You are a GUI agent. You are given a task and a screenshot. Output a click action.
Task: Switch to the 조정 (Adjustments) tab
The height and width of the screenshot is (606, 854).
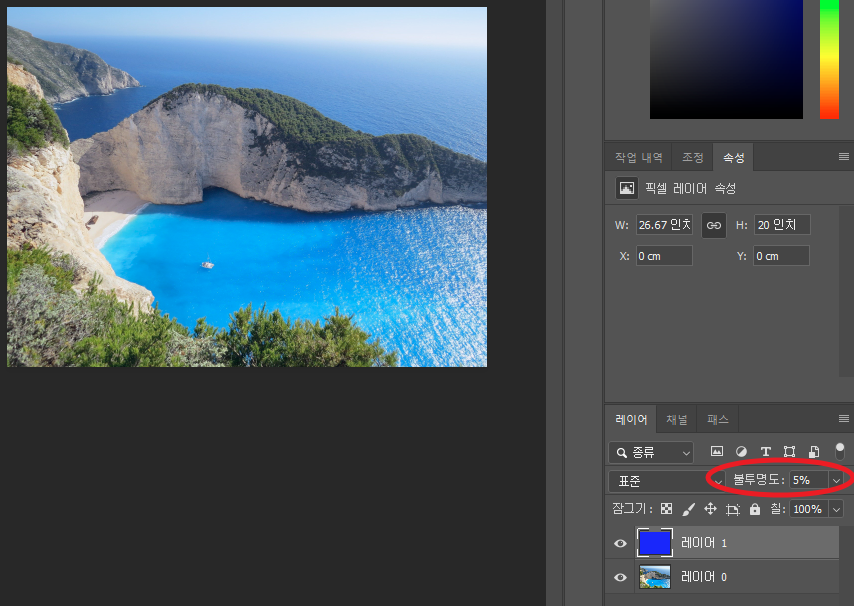pos(693,158)
